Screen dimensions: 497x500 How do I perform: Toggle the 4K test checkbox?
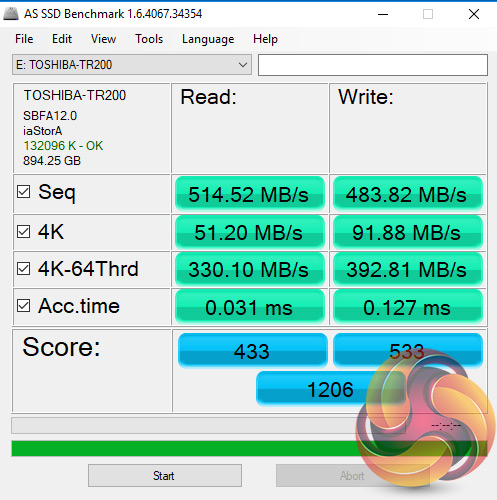pyautogui.click(x=24, y=231)
